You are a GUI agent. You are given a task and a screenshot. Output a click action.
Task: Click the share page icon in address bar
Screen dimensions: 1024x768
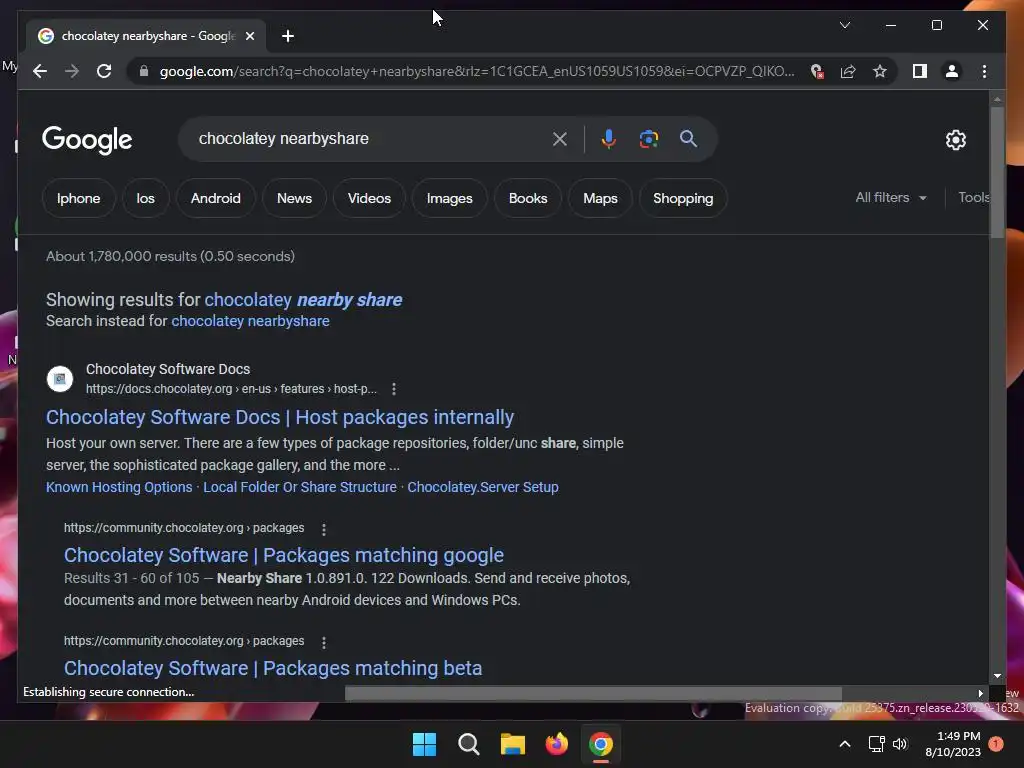tap(848, 71)
